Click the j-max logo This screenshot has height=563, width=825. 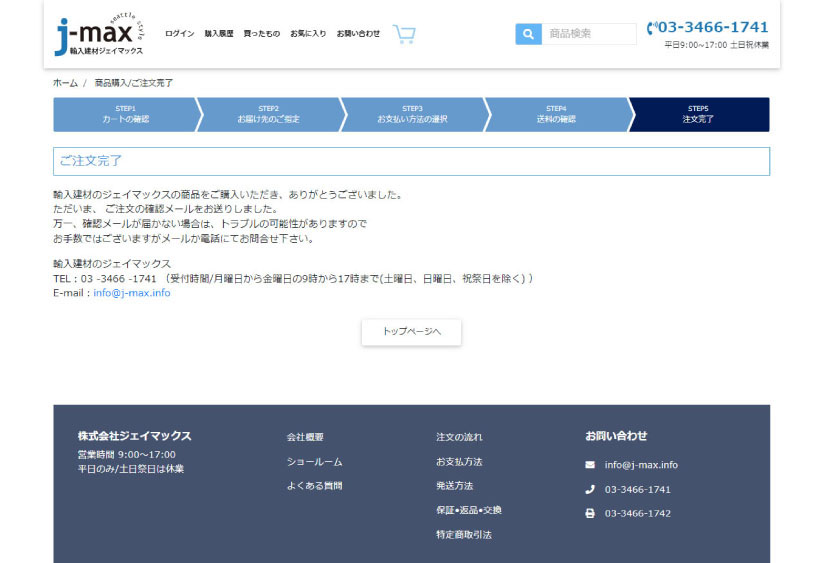point(99,34)
